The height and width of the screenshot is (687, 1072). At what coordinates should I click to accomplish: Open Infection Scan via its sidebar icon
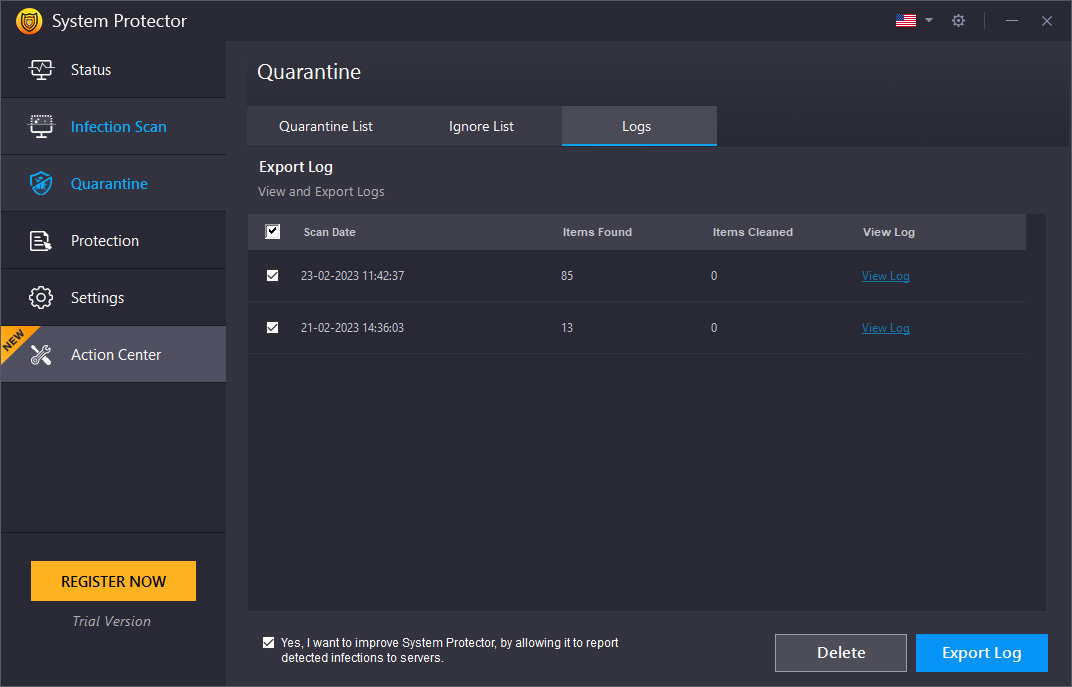tap(42, 126)
